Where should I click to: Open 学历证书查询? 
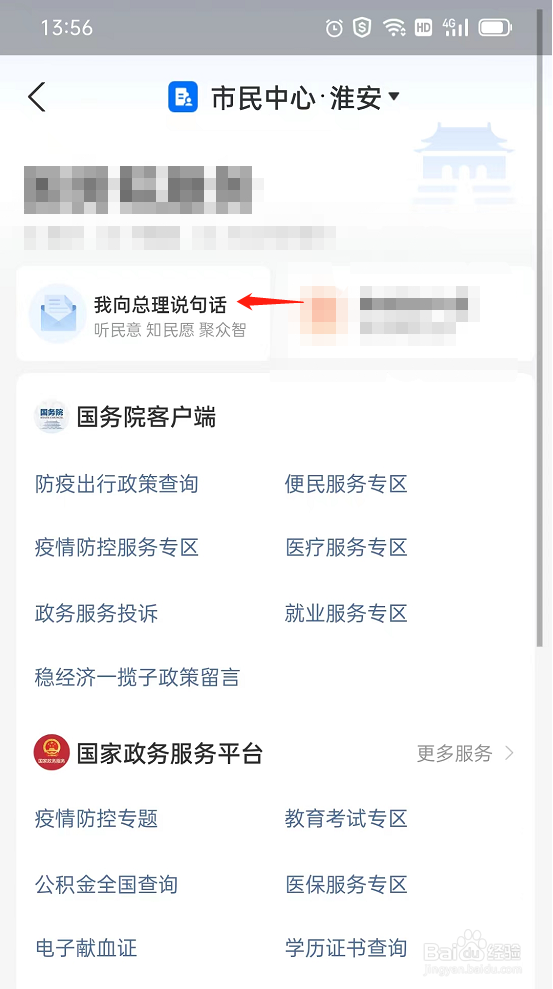346,947
